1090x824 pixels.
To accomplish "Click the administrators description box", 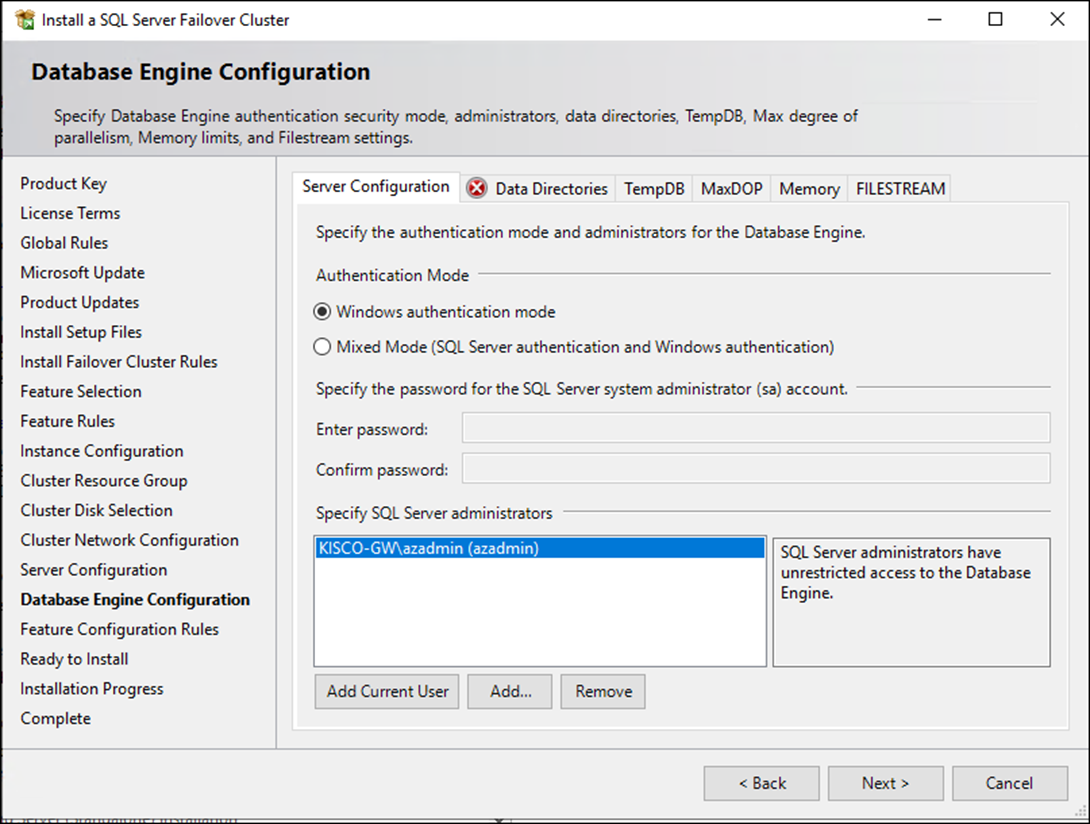I will click(911, 602).
